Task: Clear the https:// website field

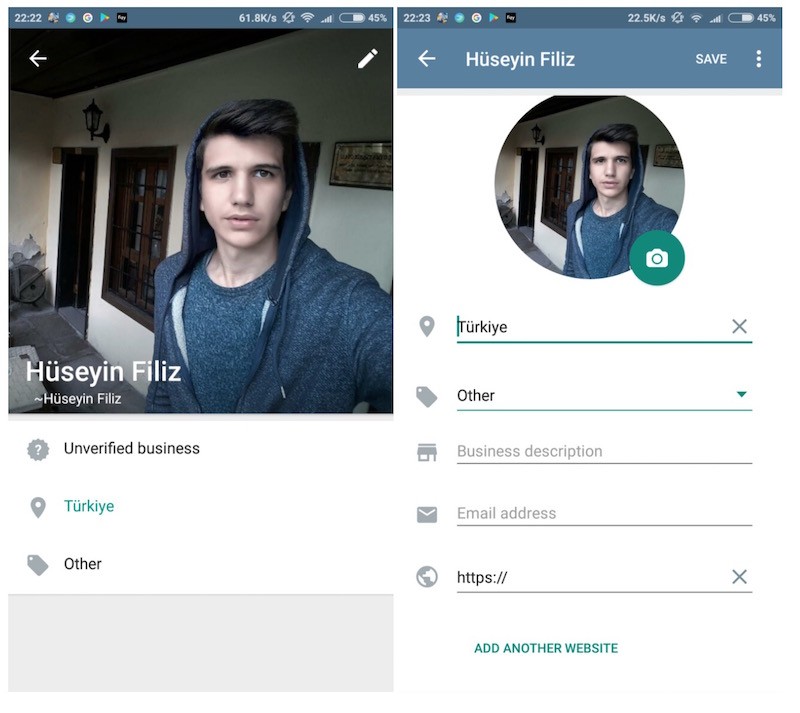Action: pos(739,577)
